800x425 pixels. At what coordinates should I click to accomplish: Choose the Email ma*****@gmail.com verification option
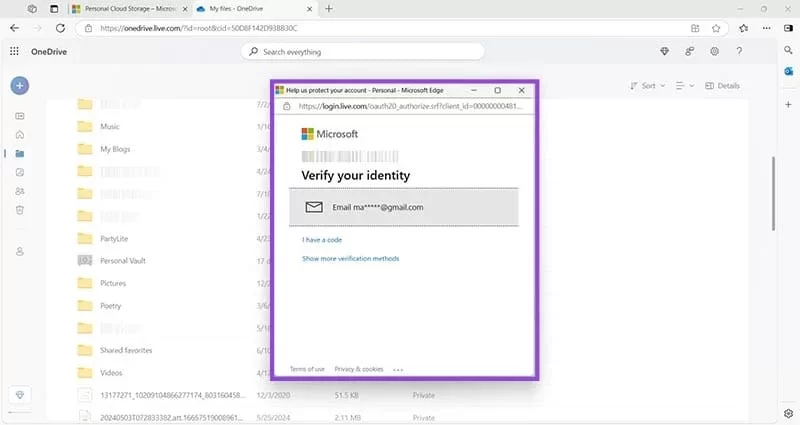pos(410,207)
